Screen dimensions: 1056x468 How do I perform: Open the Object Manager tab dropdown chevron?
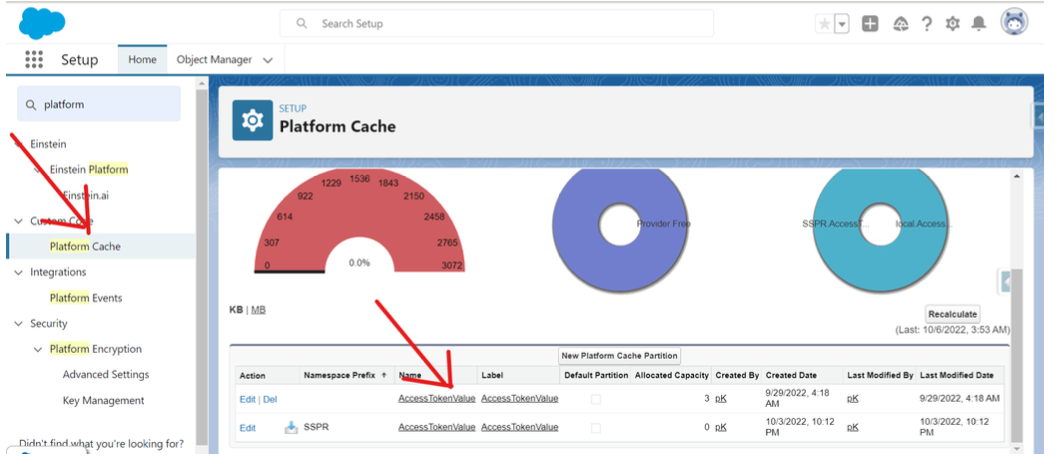tap(267, 60)
